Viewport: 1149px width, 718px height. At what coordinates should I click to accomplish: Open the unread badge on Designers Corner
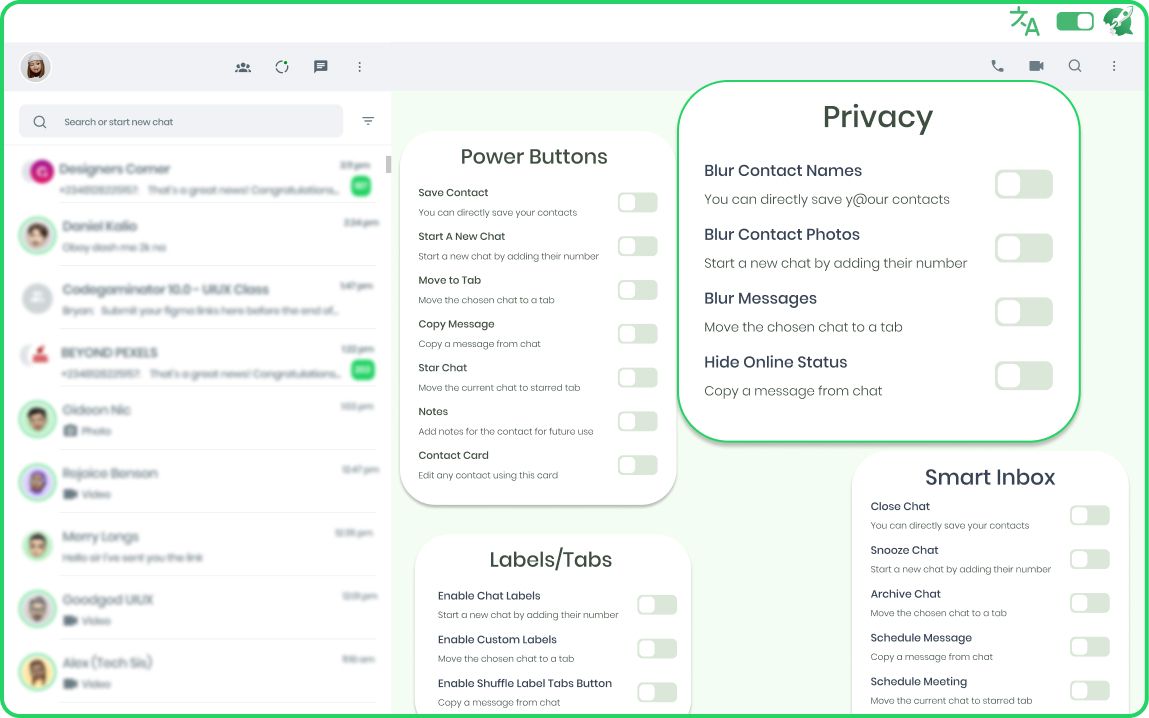coord(361,187)
